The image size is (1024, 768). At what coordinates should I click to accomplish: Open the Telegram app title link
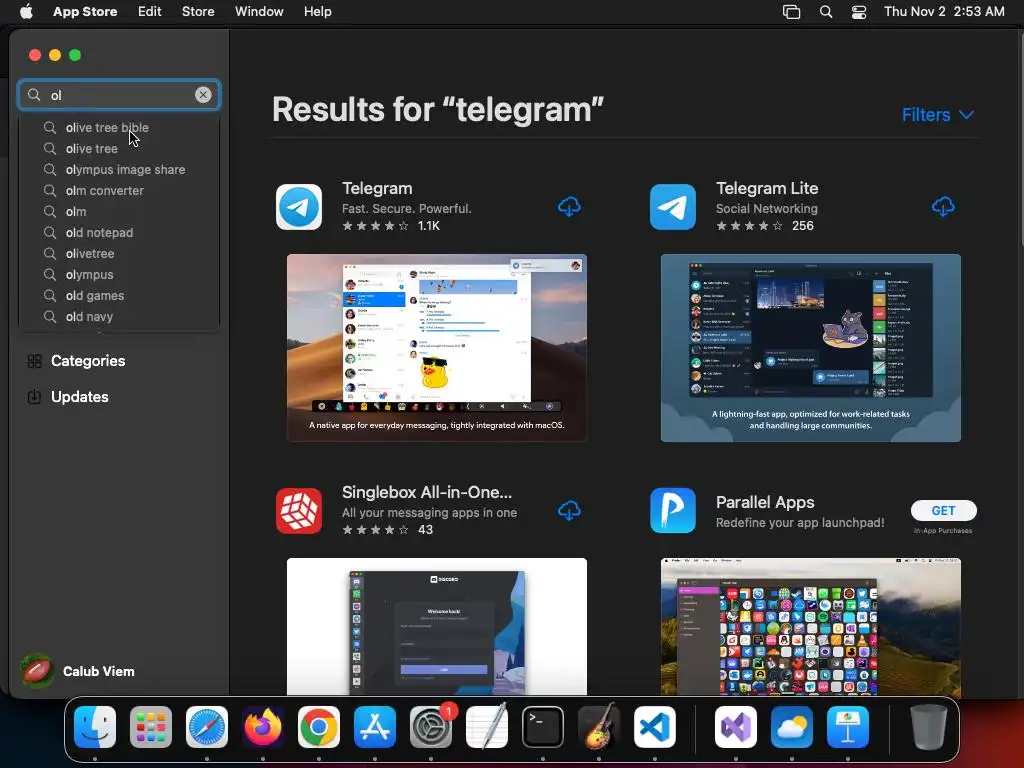pos(377,188)
